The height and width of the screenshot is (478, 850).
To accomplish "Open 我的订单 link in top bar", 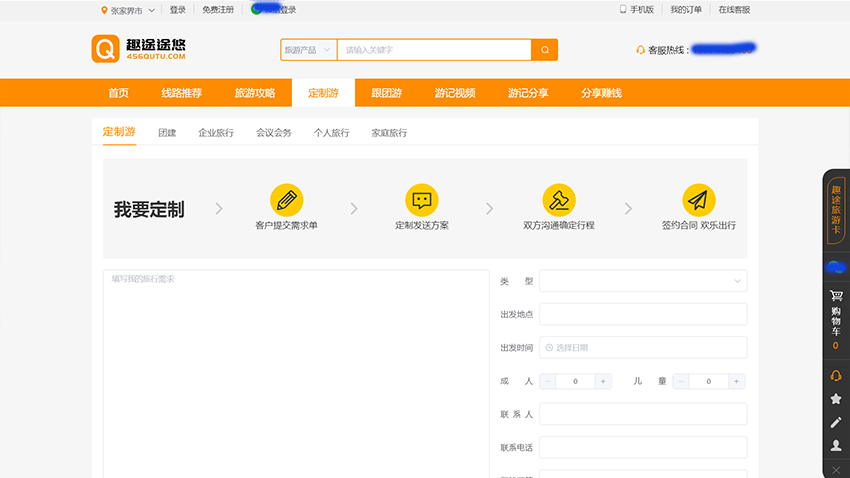I will (x=686, y=10).
